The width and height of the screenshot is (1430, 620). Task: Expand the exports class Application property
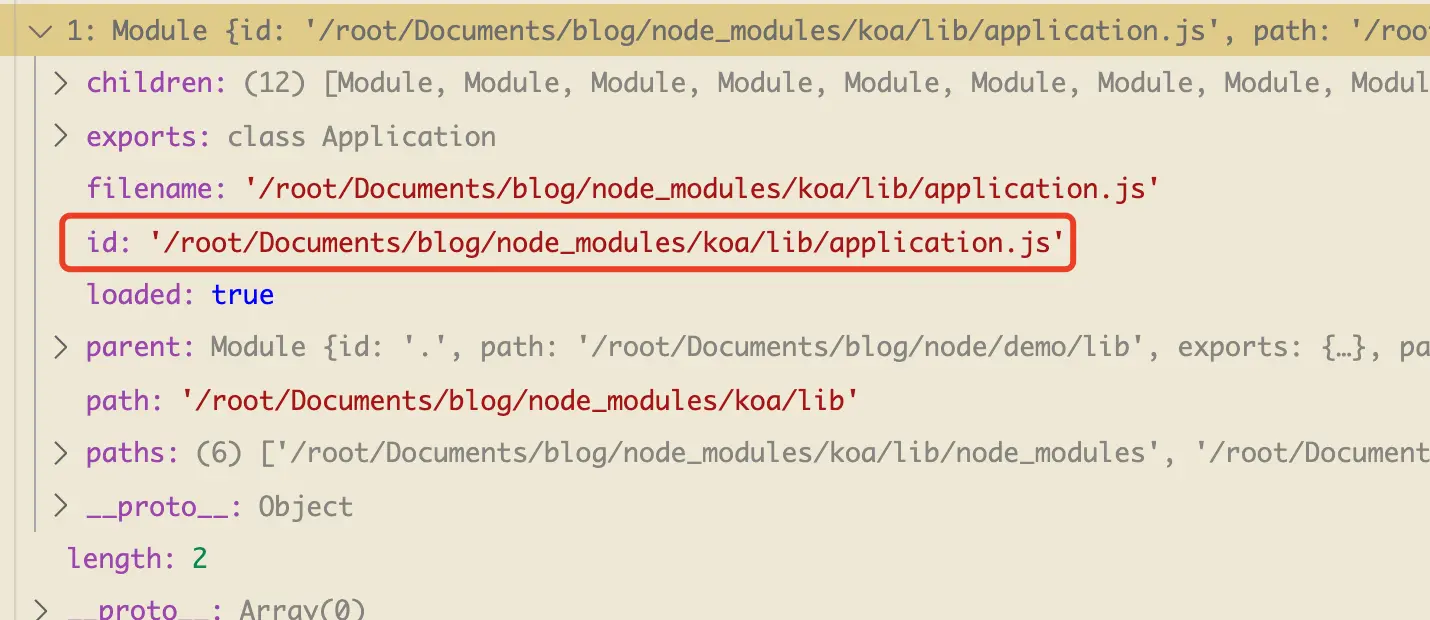[x=60, y=135]
